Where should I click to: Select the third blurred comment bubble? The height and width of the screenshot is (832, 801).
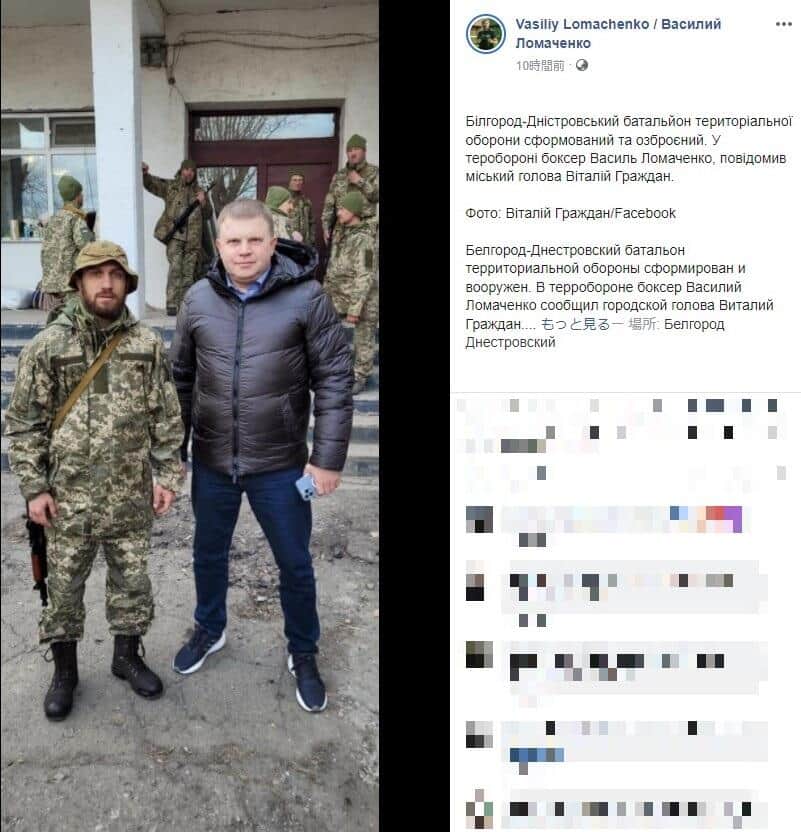coord(634,668)
